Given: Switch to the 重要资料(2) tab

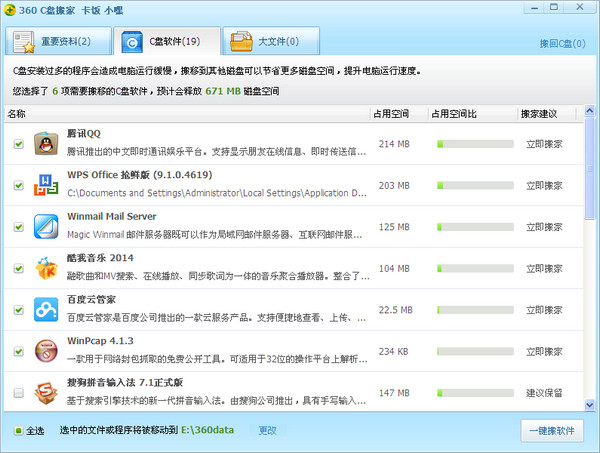Looking at the screenshot, I should (x=56, y=42).
